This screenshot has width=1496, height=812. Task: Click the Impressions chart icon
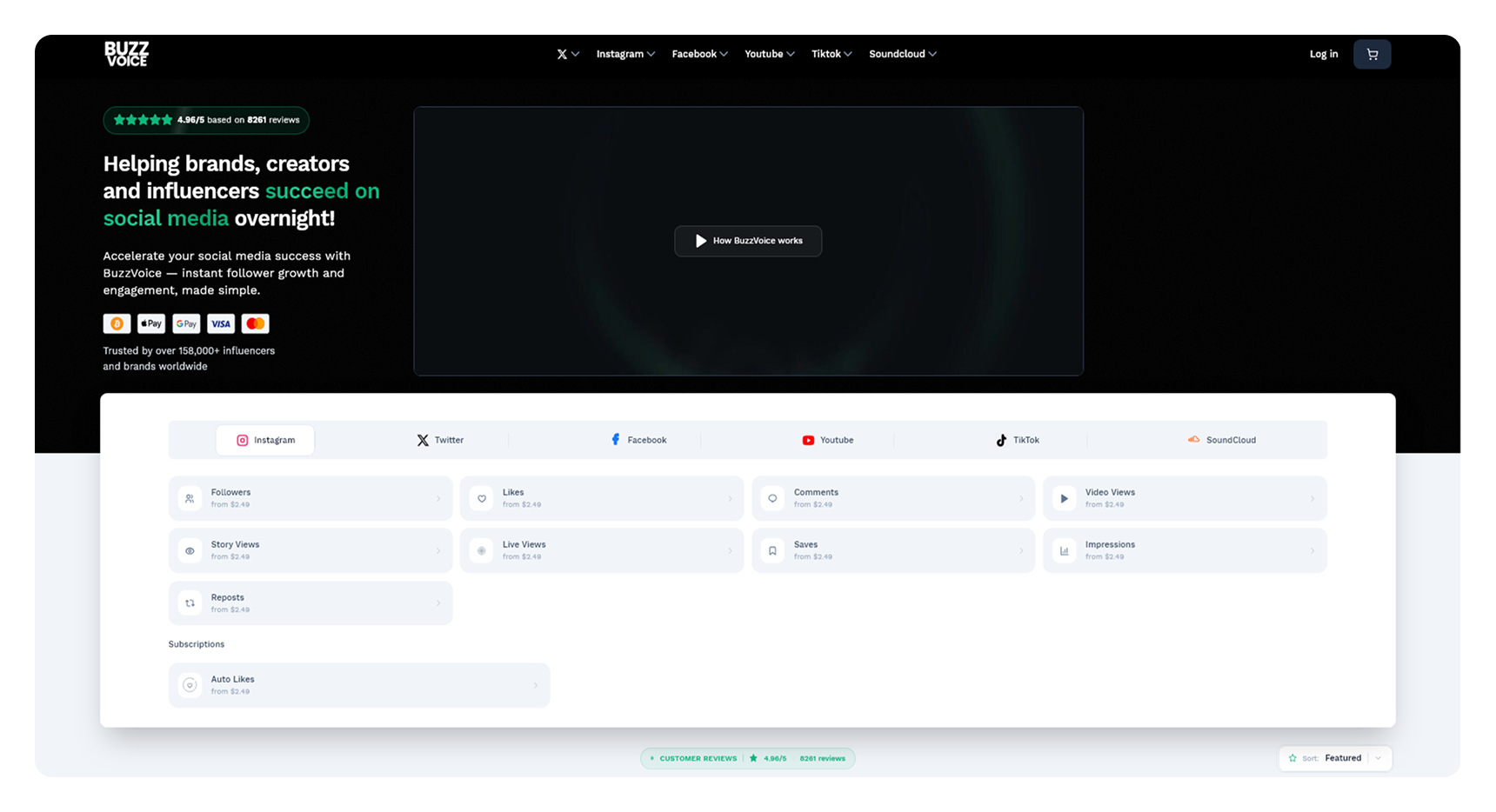click(1064, 550)
